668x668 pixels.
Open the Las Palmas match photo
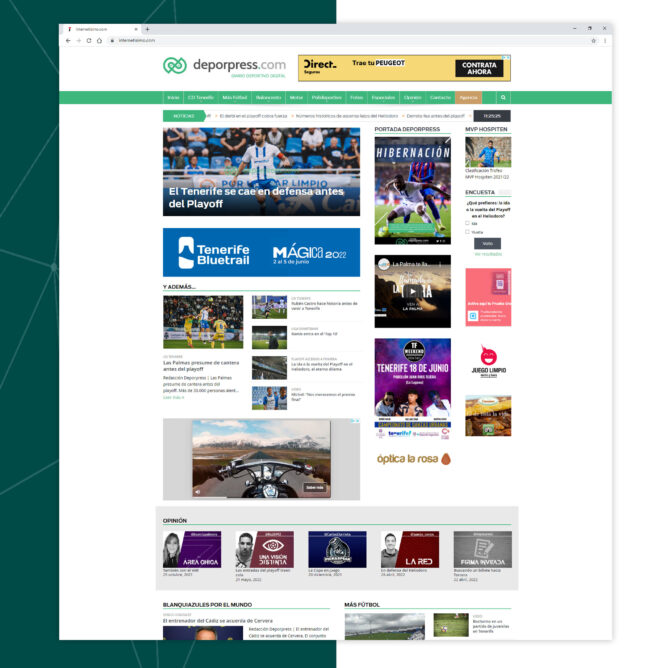click(x=203, y=322)
